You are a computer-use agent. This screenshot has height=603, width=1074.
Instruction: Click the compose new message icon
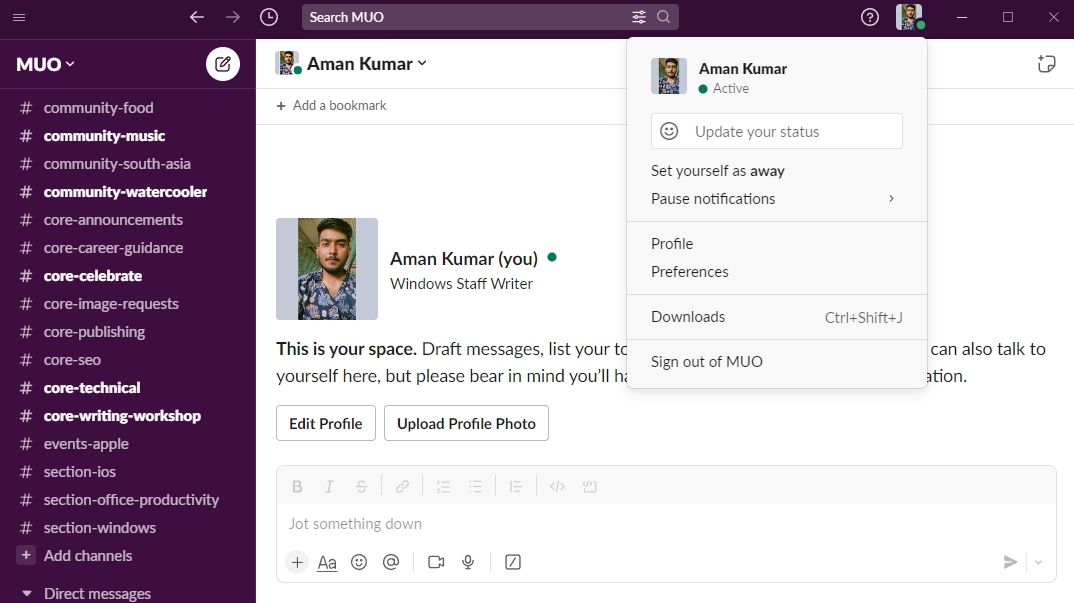click(223, 64)
